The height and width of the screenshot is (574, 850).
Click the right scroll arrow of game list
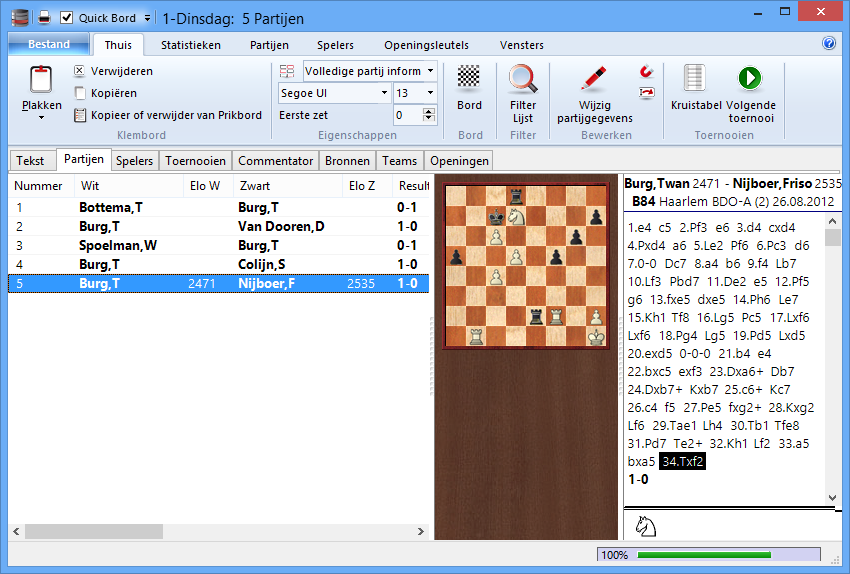click(421, 531)
